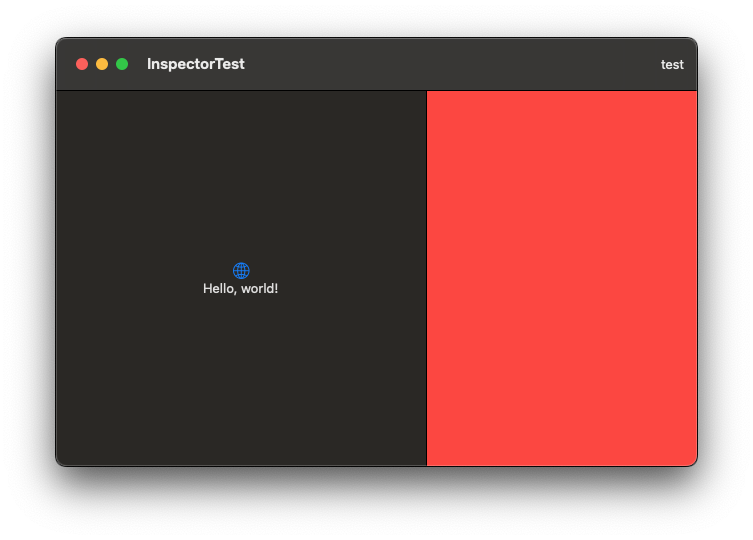
Task: Click the dark content area right of "Hello, world!"
Action: coord(350,289)
